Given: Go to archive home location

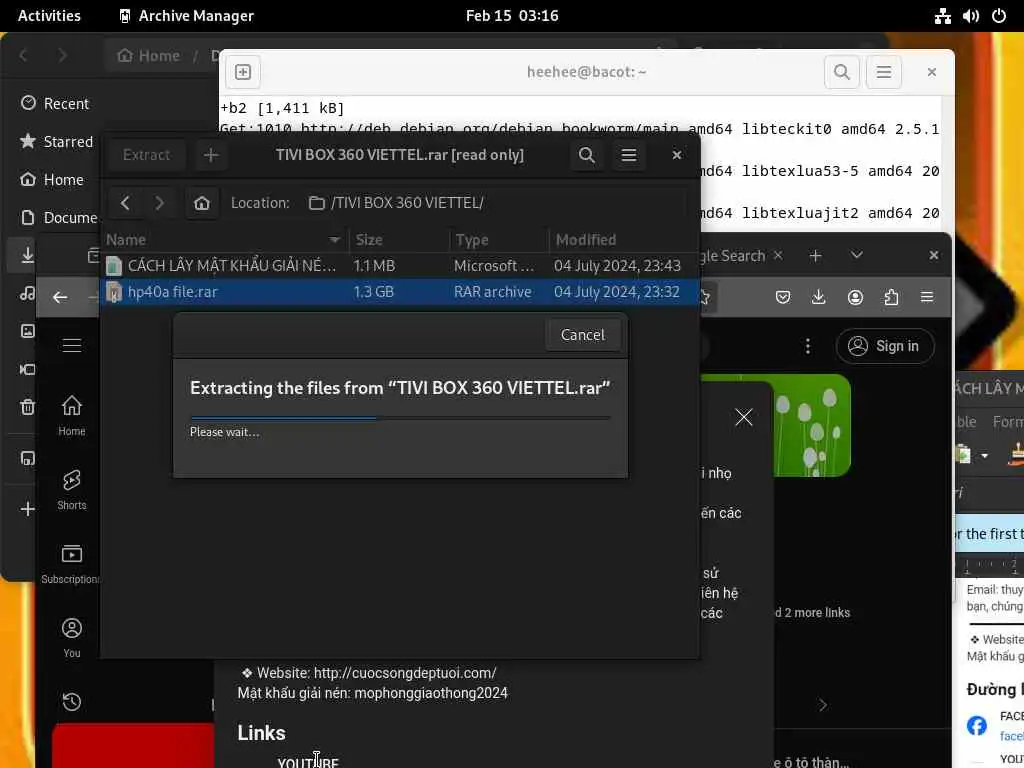Looking at the screenshot, I should (202, 203).
